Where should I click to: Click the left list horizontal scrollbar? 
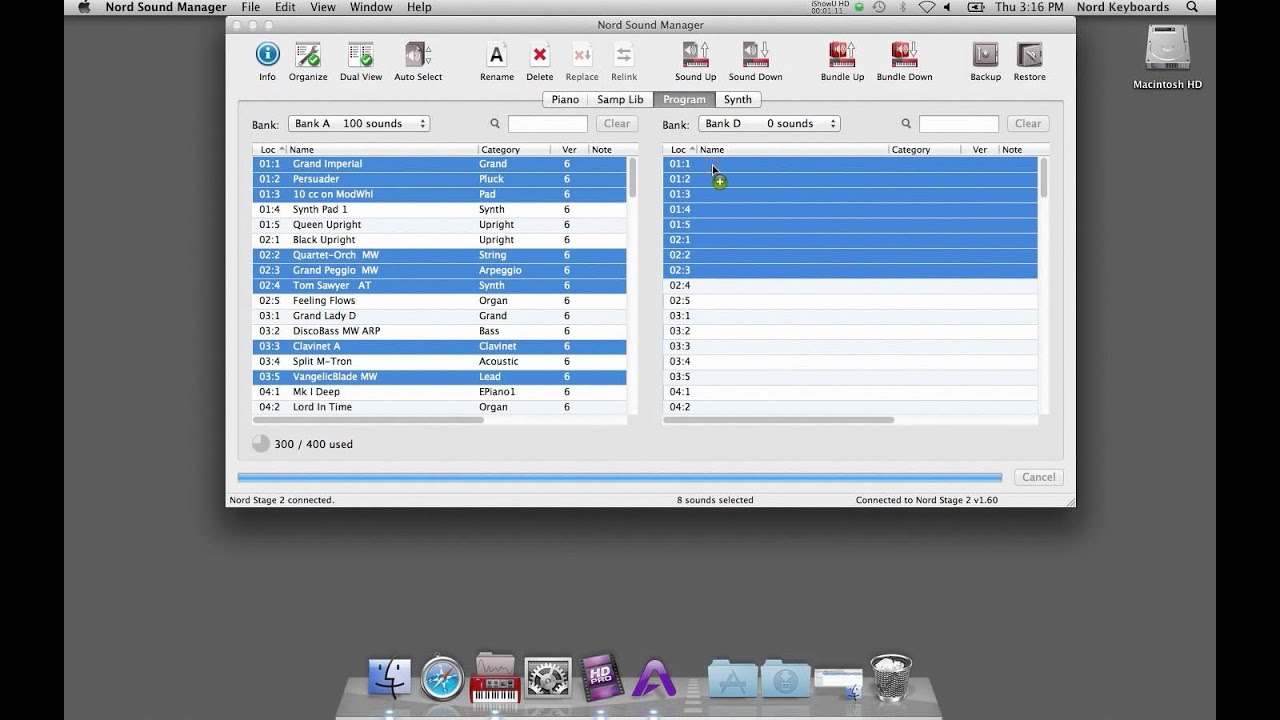coord(368,420)
